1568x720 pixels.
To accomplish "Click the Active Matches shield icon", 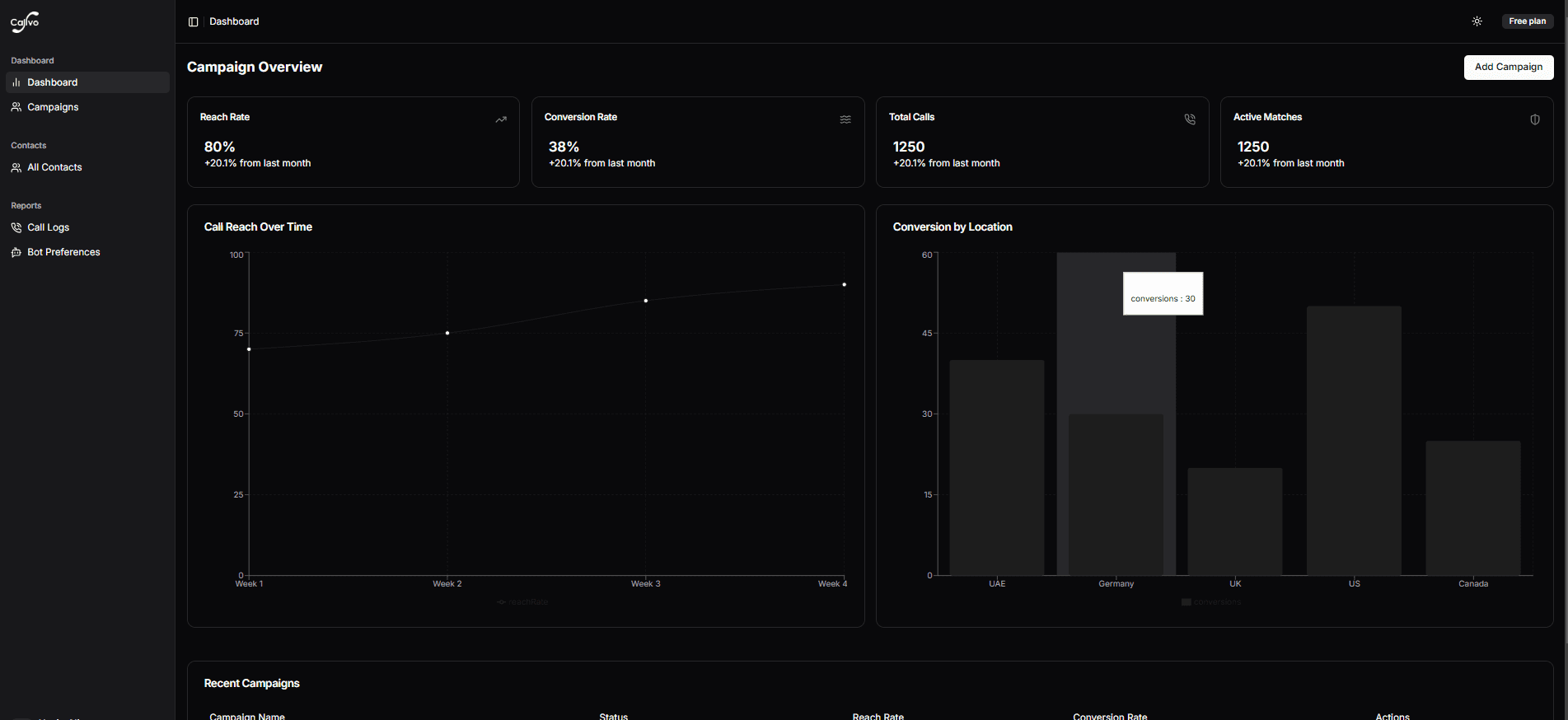I will 1535,119.
